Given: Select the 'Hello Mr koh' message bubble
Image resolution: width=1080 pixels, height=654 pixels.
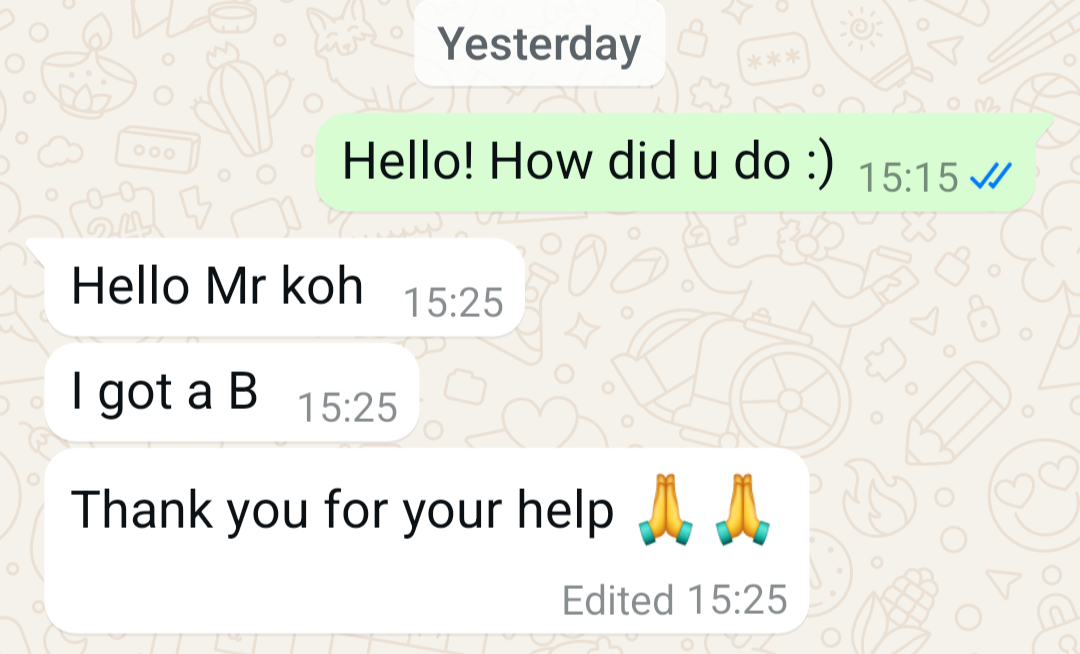Looking at the screenshot, I should pos(284,287).
